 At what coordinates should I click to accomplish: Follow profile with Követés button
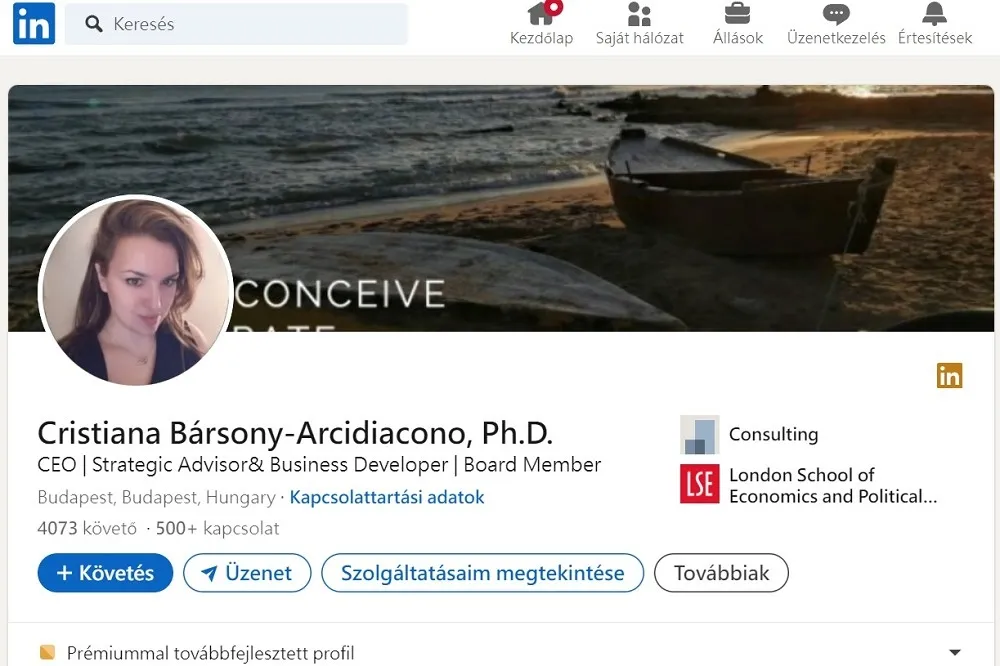click(105, 573)
